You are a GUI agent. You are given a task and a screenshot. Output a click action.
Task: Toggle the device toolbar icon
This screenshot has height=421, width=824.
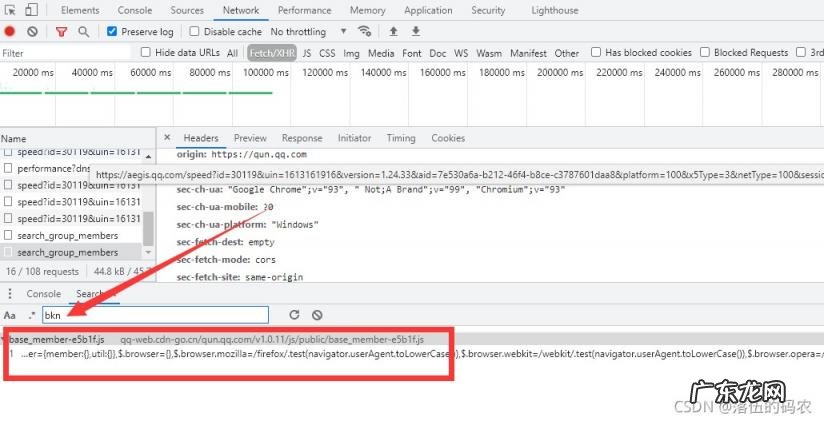(31, 10)
